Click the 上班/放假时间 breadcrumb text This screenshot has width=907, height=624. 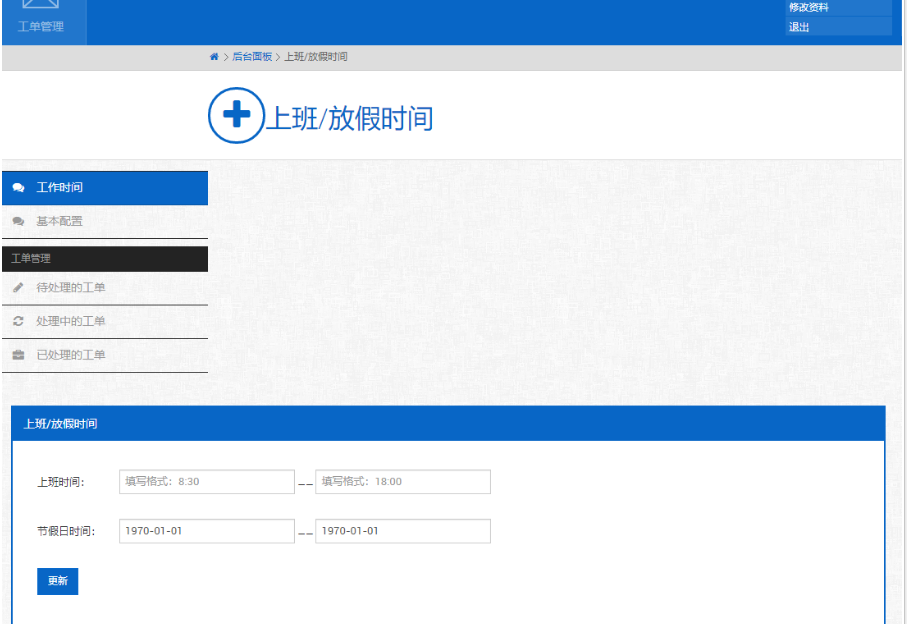316,57
